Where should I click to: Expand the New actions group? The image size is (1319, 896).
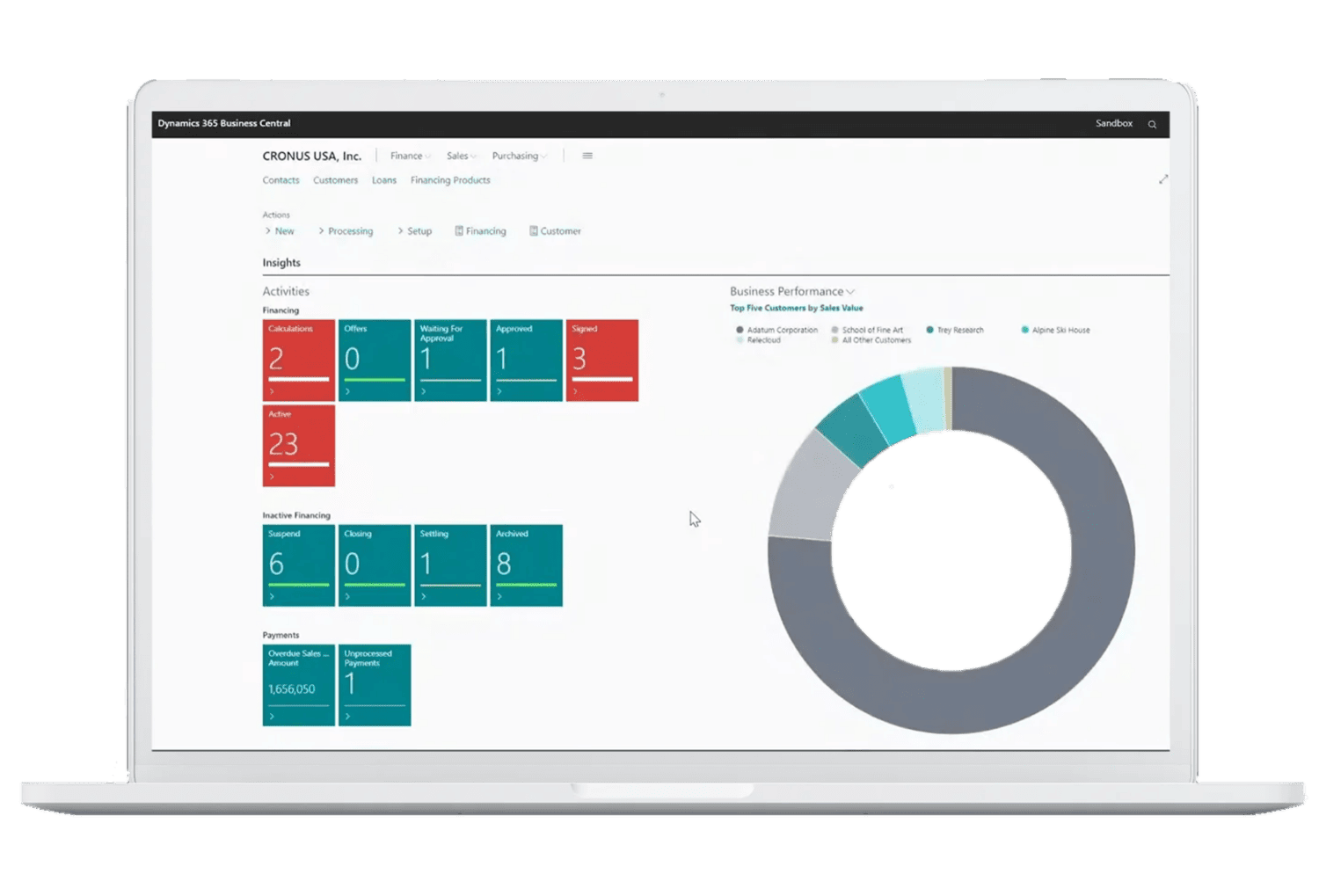click(x=280, y=231)
